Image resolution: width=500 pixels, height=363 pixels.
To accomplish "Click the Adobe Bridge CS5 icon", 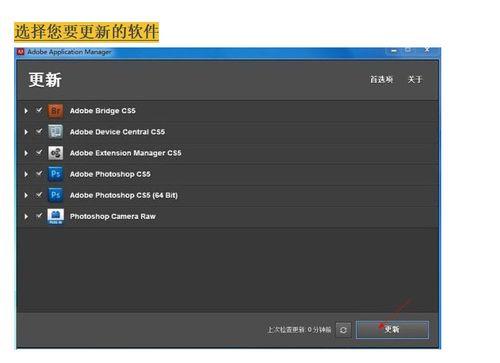I will pyautogui.click(x=55, y=111).
